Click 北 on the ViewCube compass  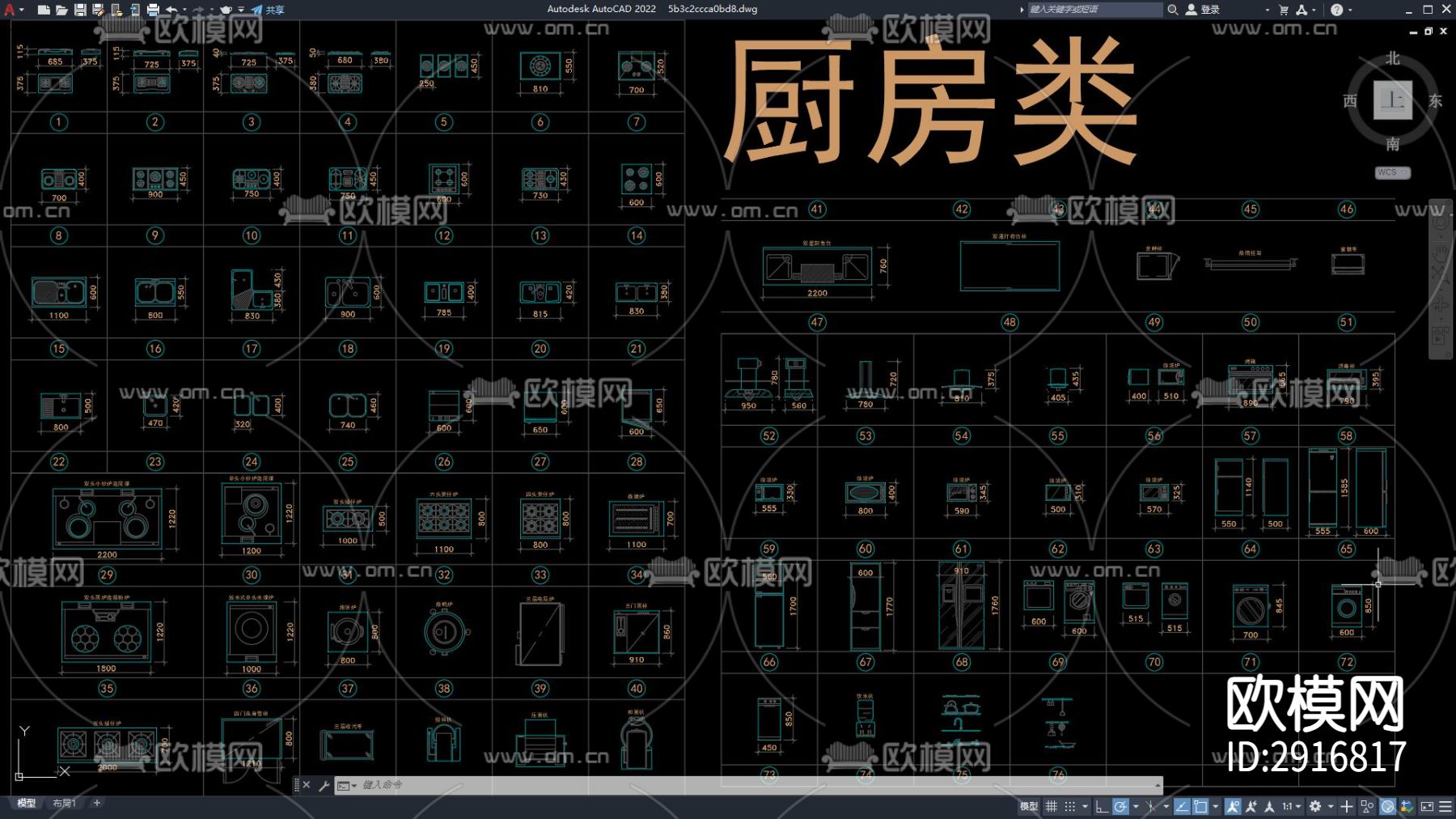coord(1393,58)
